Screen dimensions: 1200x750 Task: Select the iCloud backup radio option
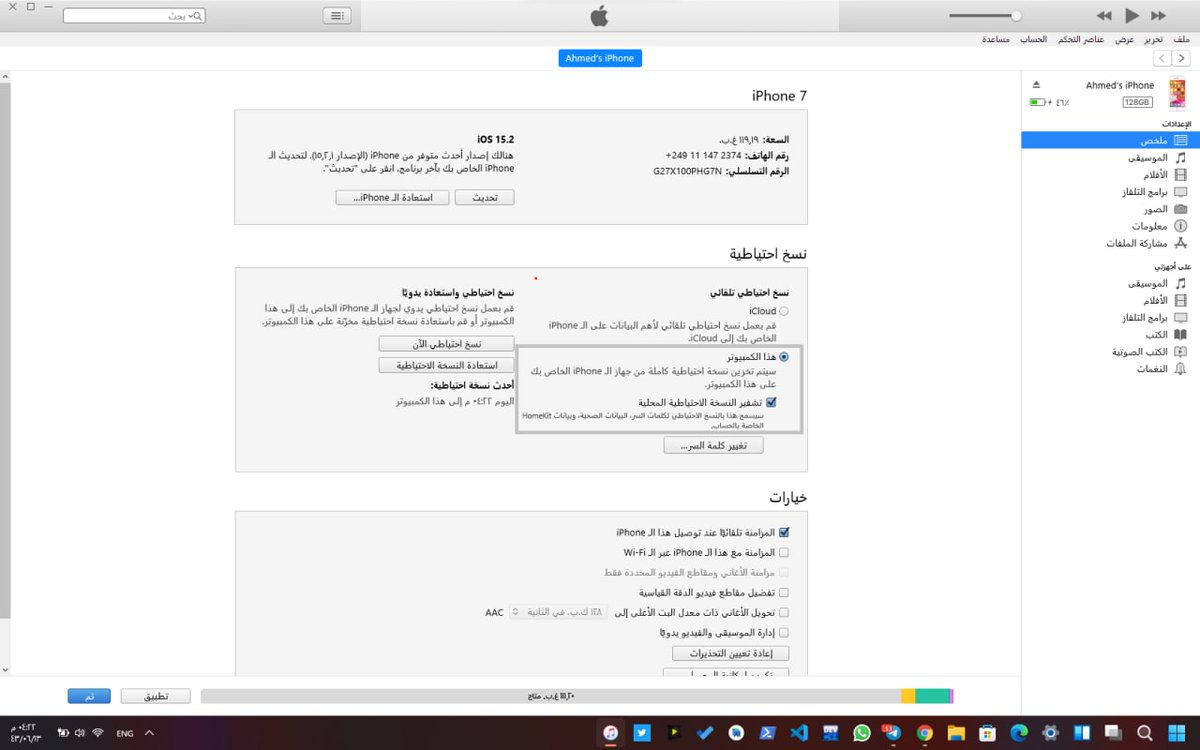click(x=783, y=311)
